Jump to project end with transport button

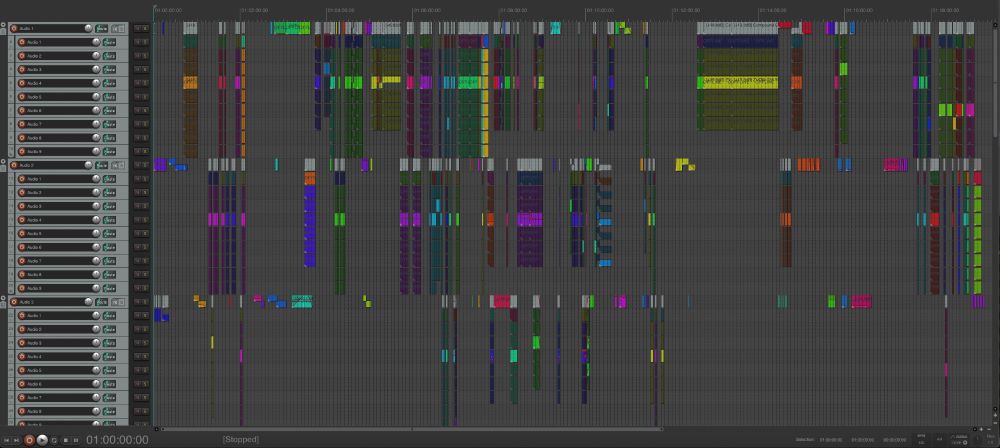click(17, 440)
